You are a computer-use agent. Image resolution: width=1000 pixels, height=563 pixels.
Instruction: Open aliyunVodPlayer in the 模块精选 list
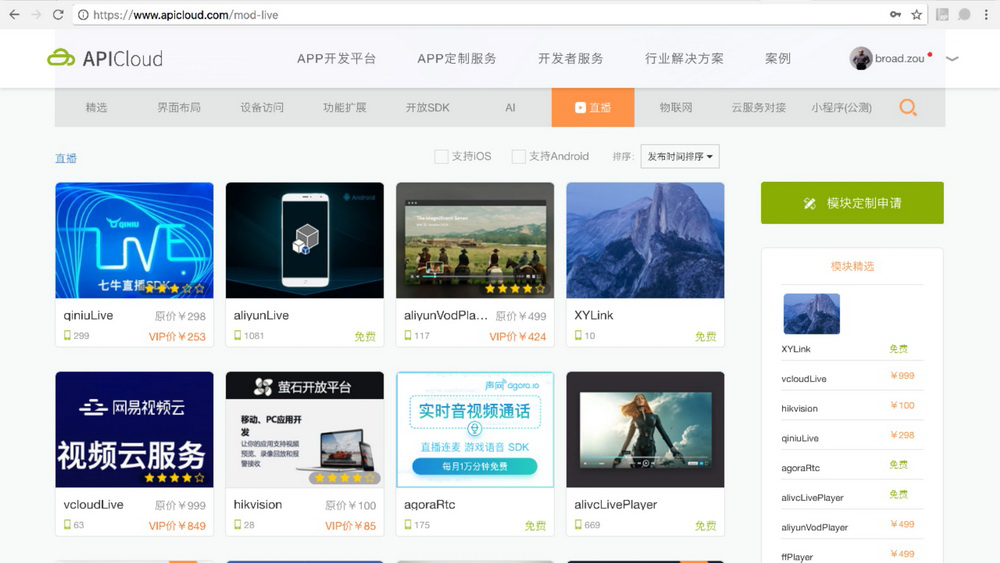coord(814,527)
